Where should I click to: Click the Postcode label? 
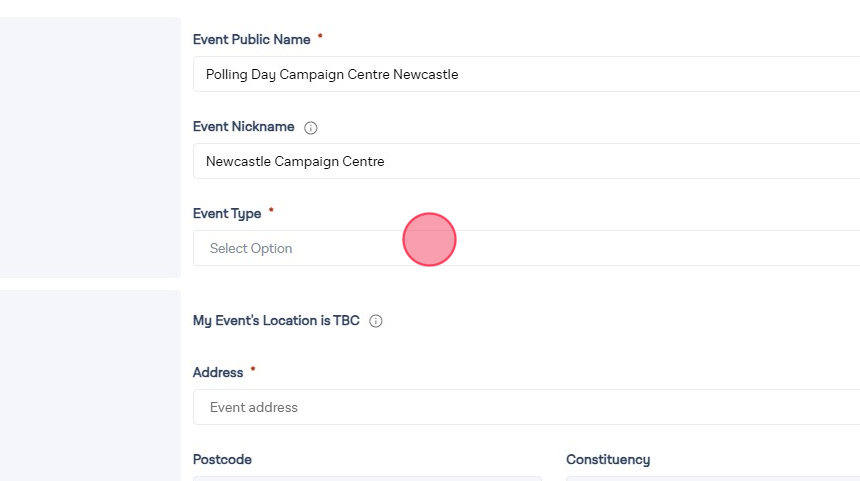coord(222,460)
